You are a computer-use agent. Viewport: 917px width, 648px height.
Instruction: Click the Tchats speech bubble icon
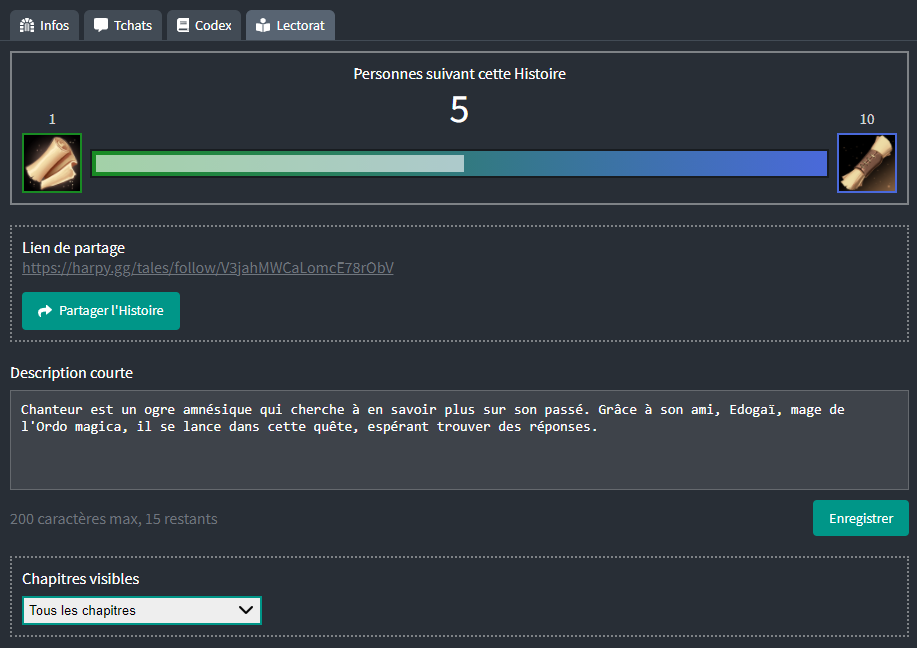(101, 26)
